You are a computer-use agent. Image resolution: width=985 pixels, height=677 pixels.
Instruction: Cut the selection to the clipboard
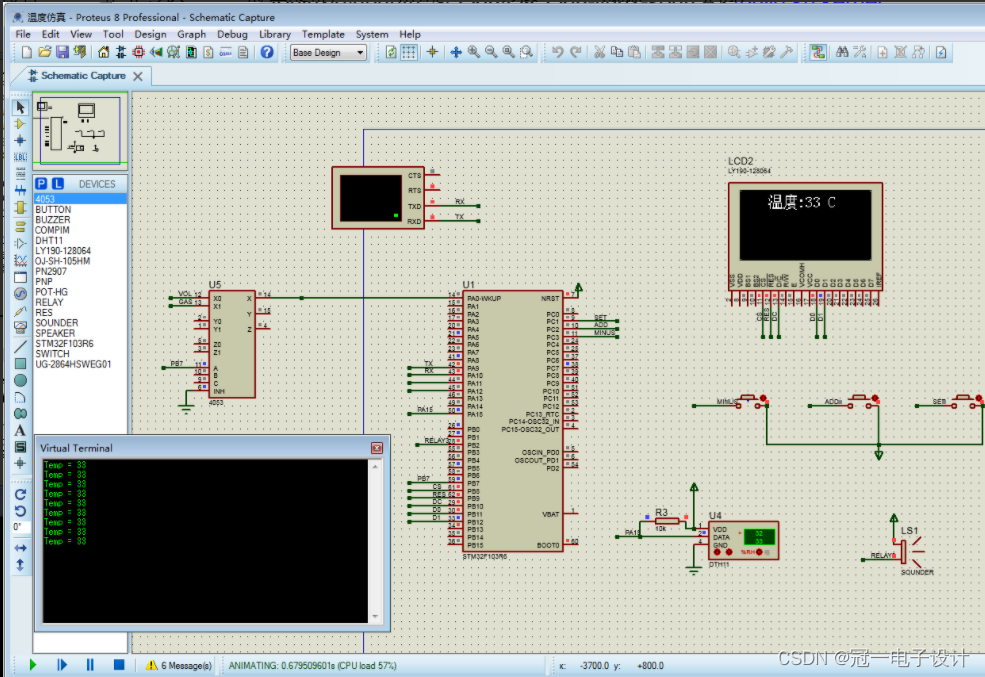tap(599, 52)
